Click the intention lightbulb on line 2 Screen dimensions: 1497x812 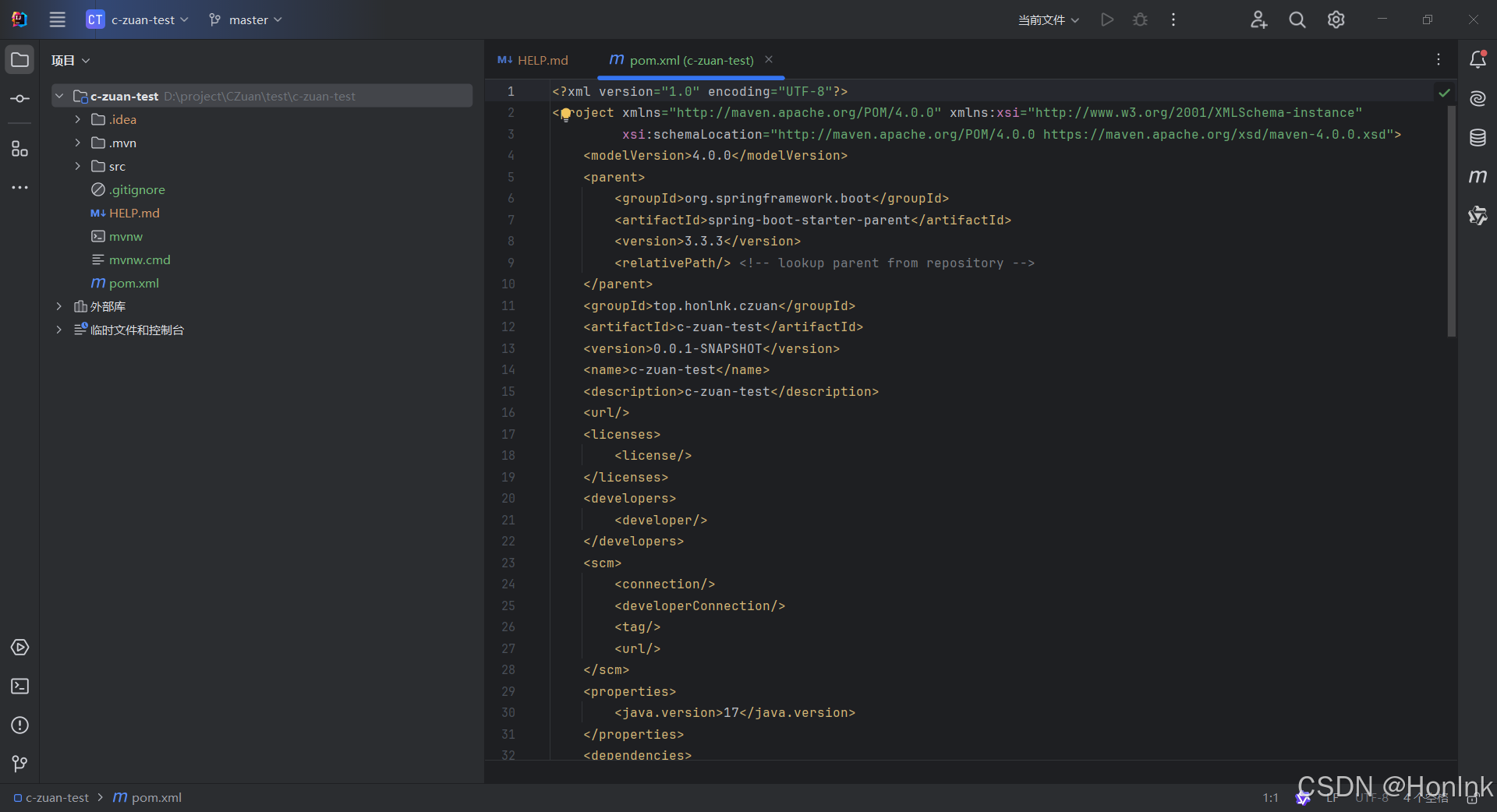(x=566, y=115)
